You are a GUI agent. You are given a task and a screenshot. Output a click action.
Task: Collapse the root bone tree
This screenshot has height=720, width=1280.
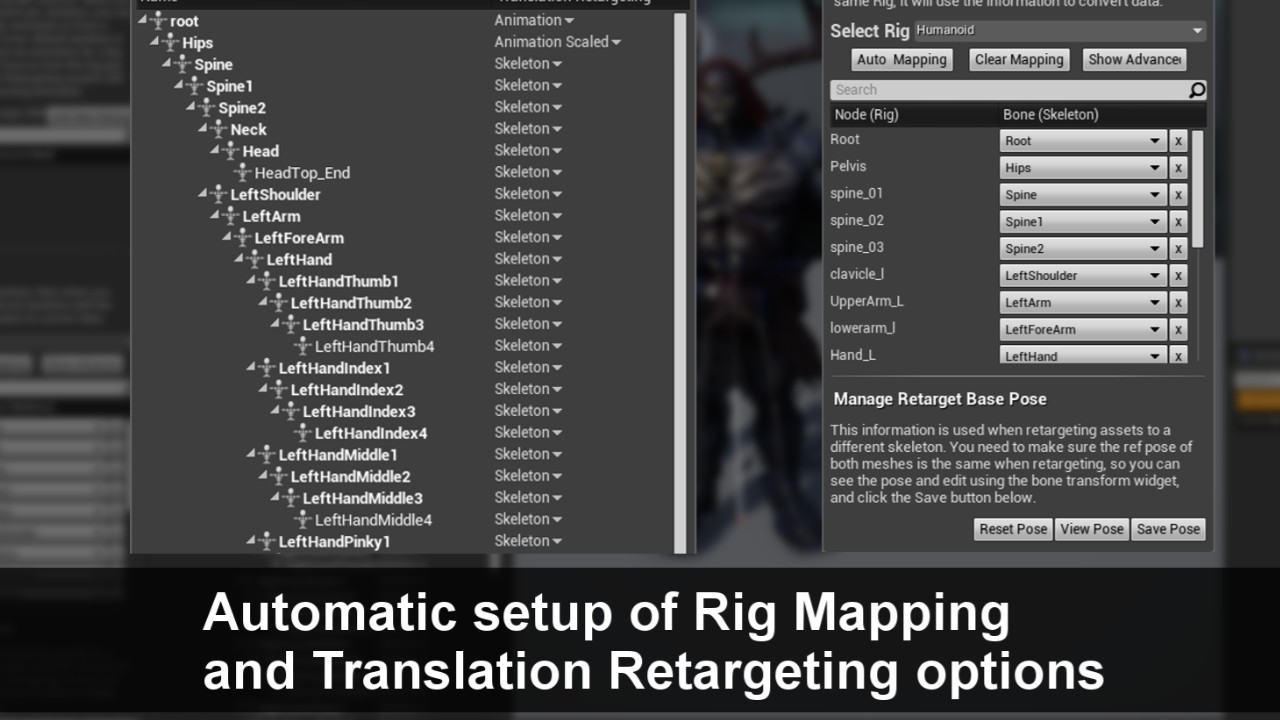click(142, 21)
